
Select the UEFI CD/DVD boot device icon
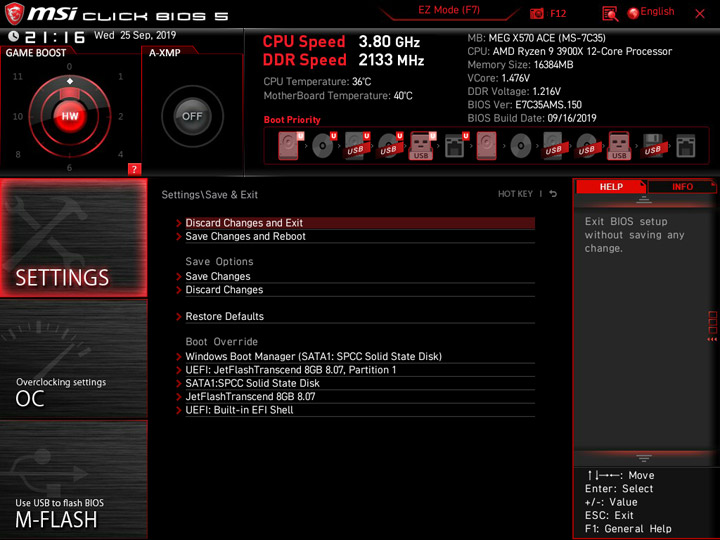coord(324,146)
